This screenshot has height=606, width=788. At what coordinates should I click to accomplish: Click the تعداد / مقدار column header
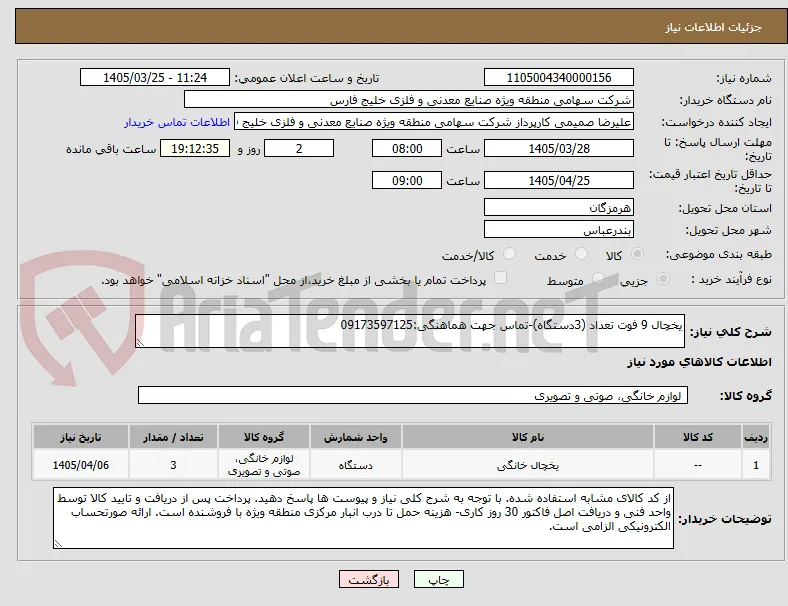tap(173, 437)
